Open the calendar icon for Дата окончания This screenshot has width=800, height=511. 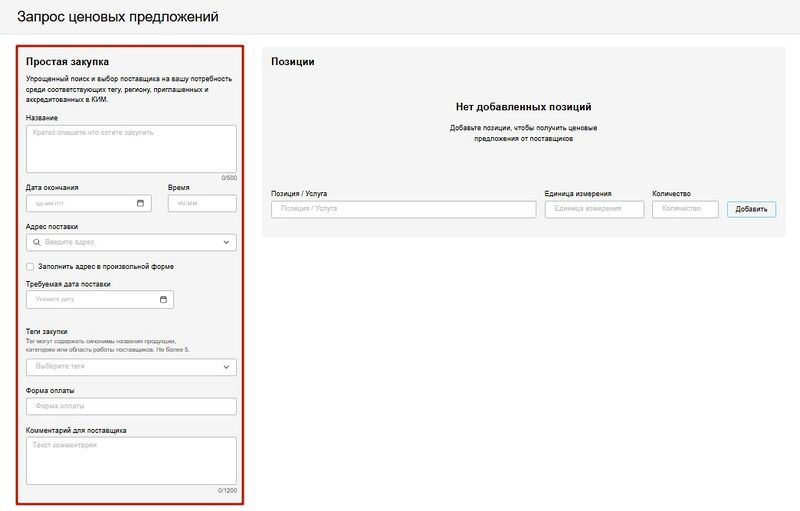pos(141,203)
